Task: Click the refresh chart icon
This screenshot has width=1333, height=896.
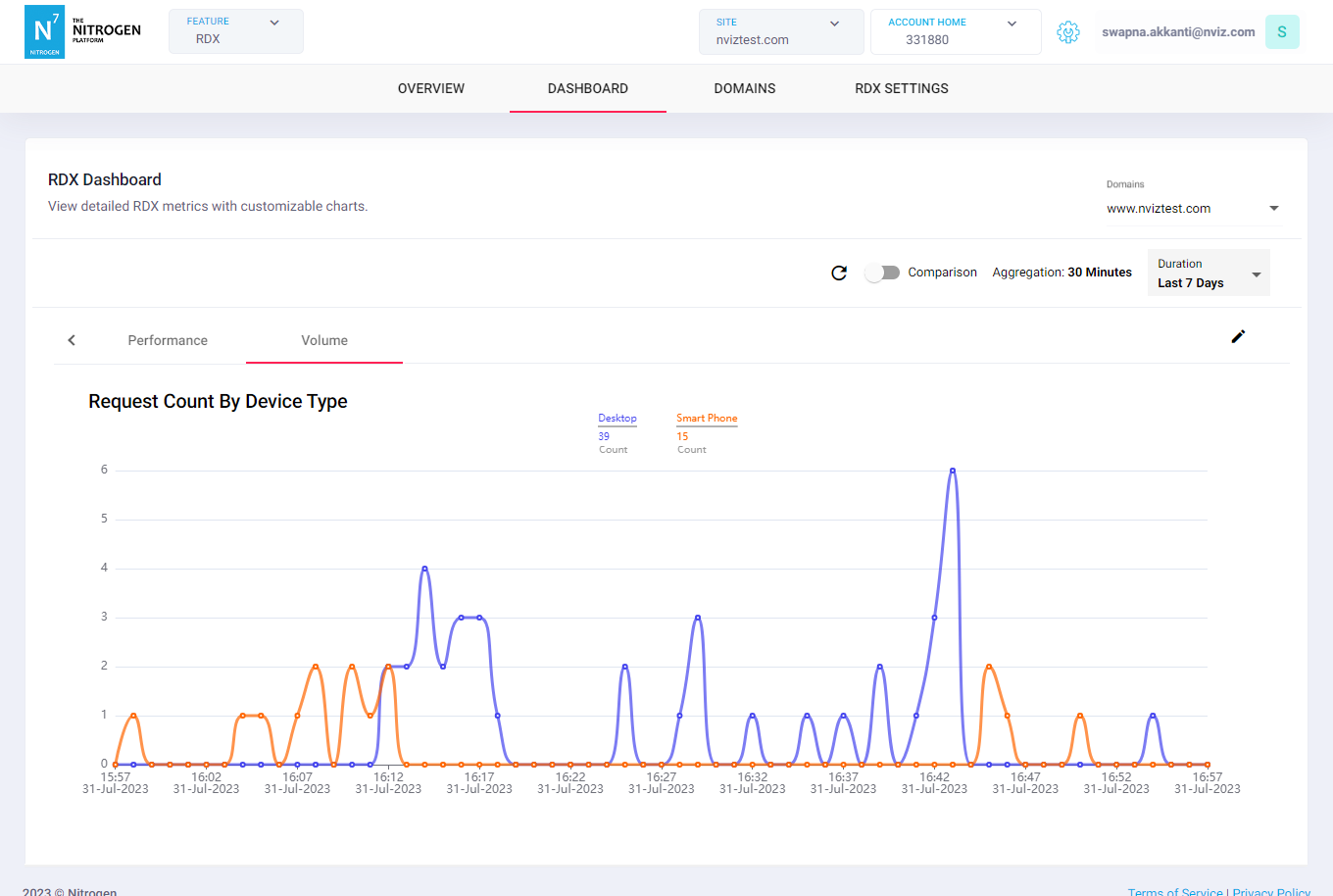Action: click(839, 273)
